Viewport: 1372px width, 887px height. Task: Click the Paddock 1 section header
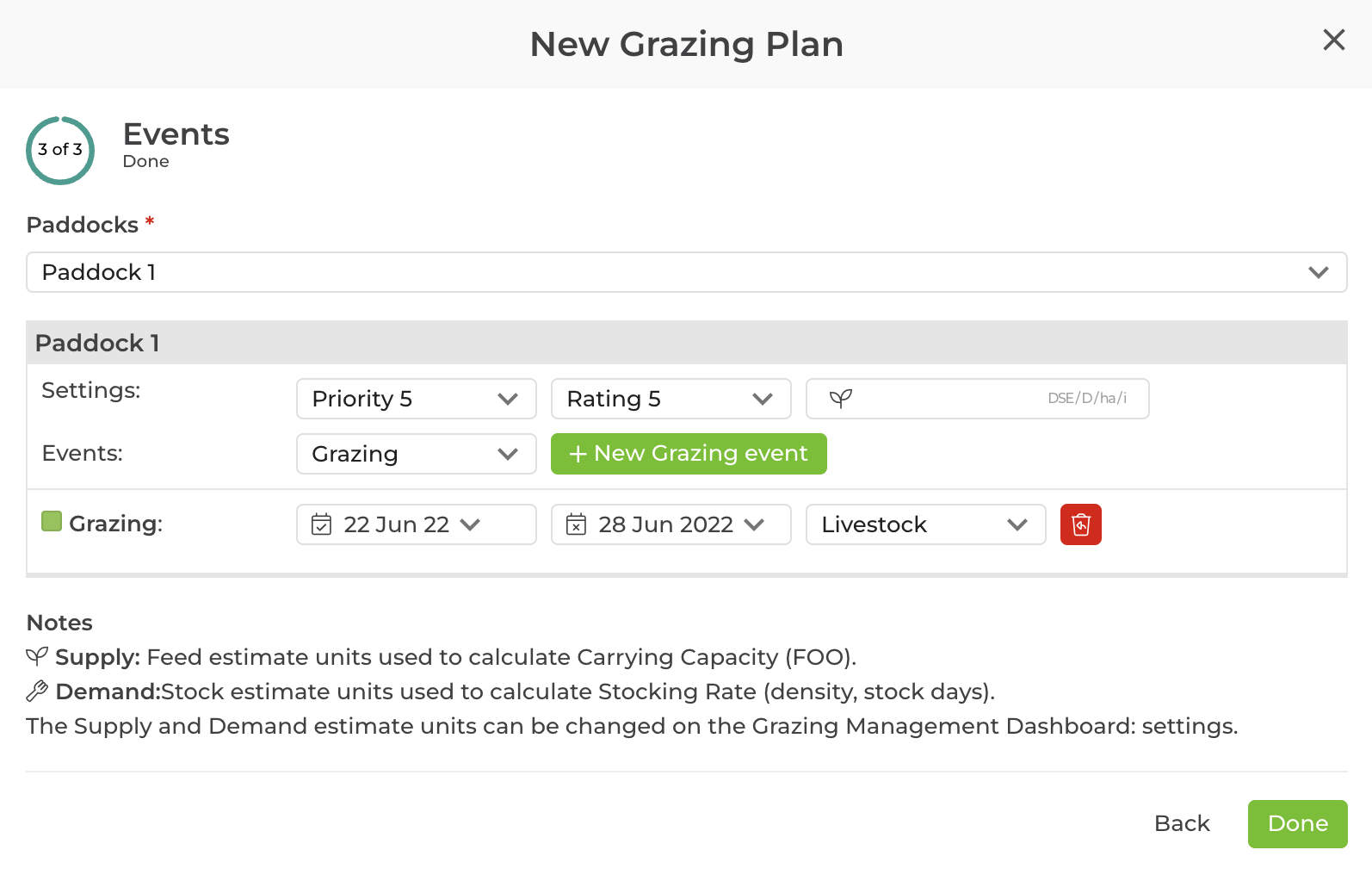96,342
